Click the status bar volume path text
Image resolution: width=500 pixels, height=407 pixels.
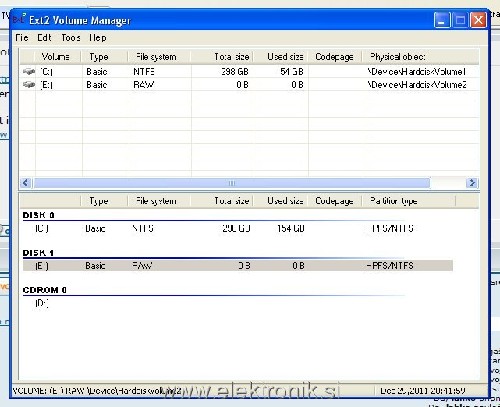click(97, 390)
